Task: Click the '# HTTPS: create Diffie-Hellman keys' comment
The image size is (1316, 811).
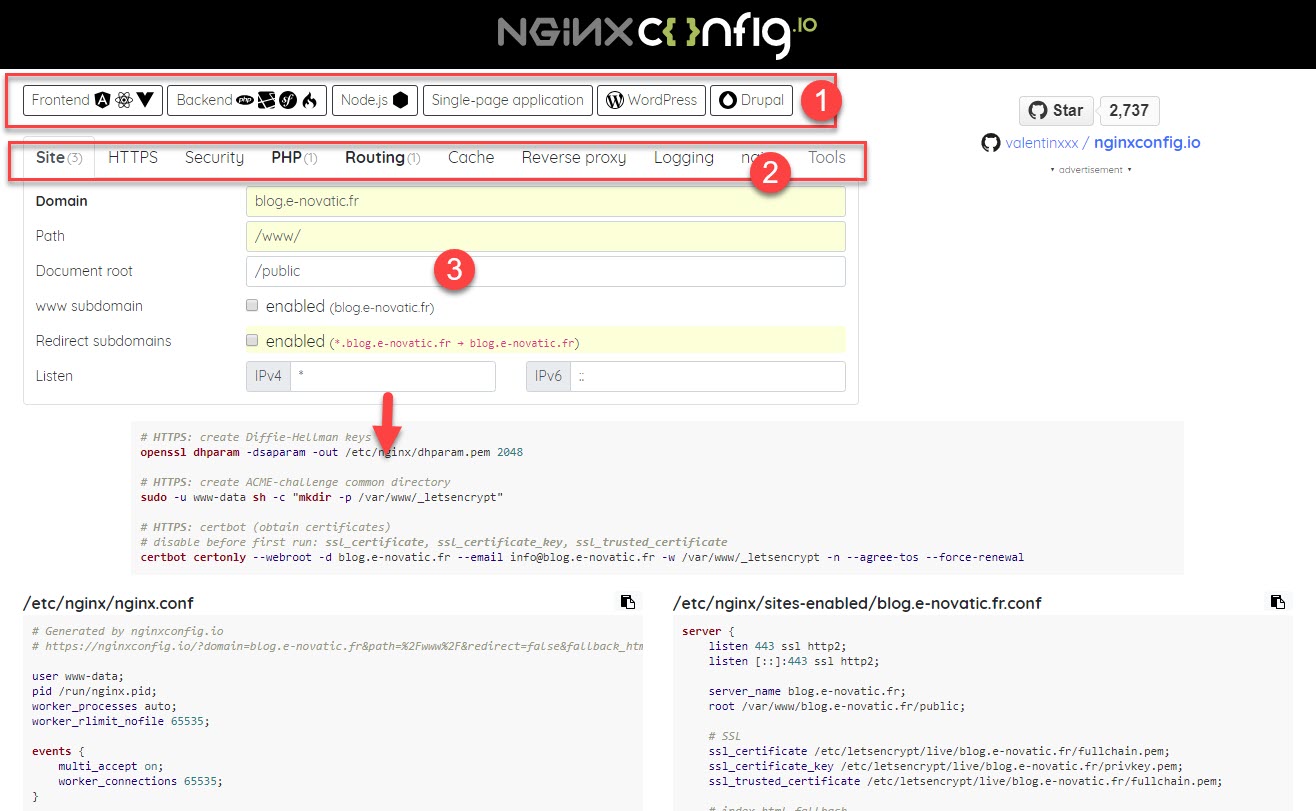Action: point(256,437)
